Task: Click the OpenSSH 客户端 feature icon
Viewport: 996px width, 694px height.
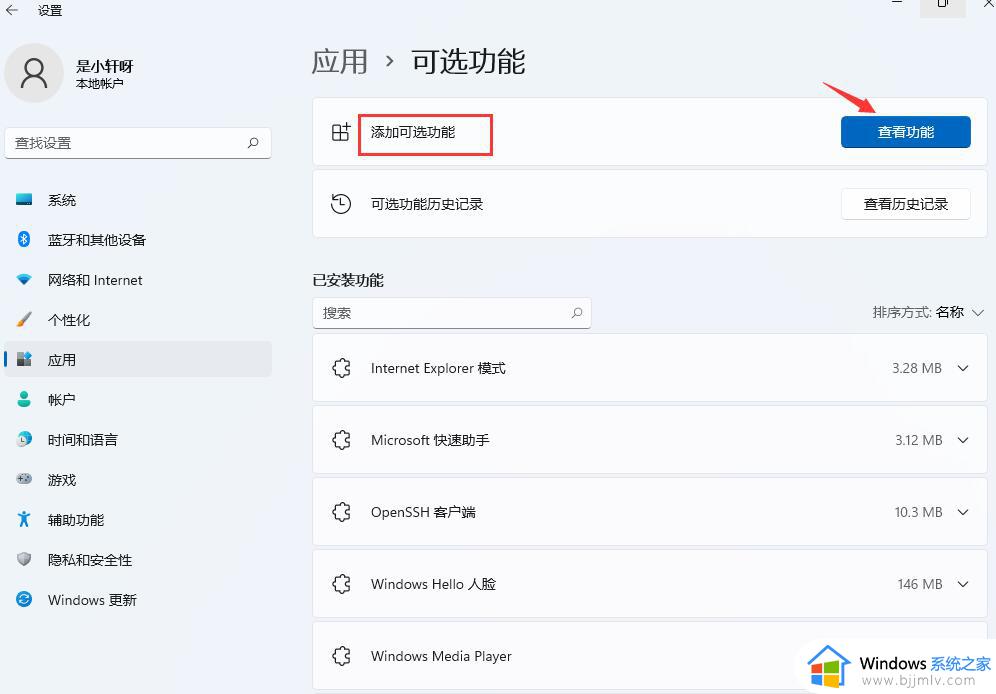Action: (x=341, y=512)
